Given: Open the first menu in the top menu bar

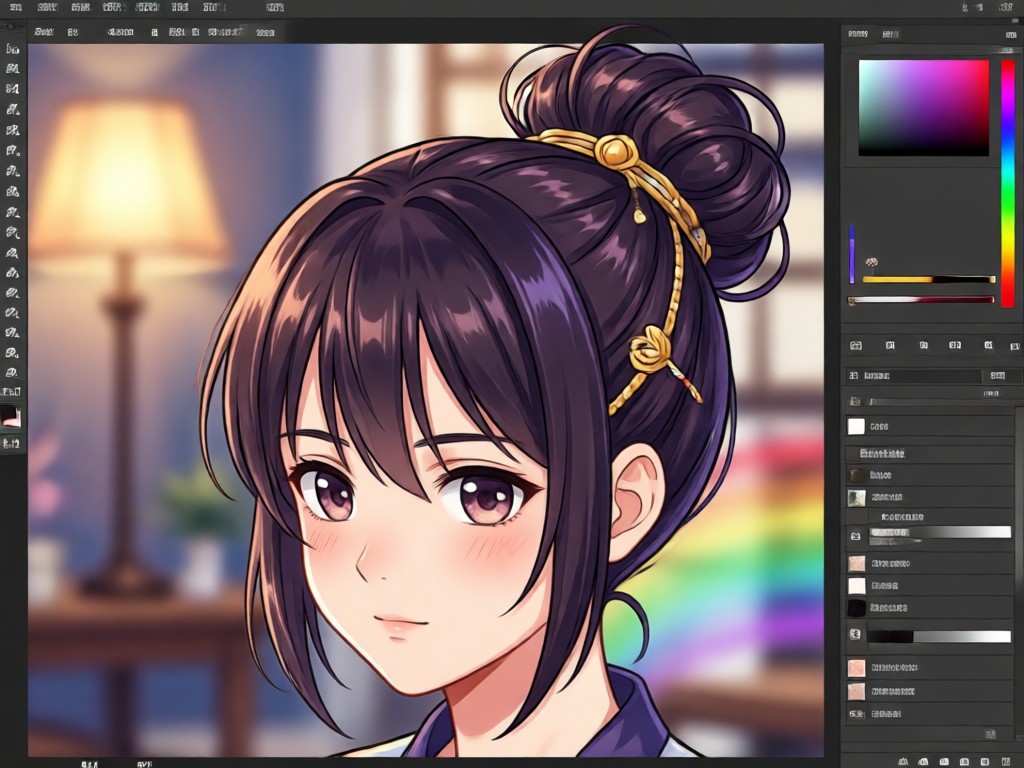Looking at the screenshot, I should click(x=14, y=8).
